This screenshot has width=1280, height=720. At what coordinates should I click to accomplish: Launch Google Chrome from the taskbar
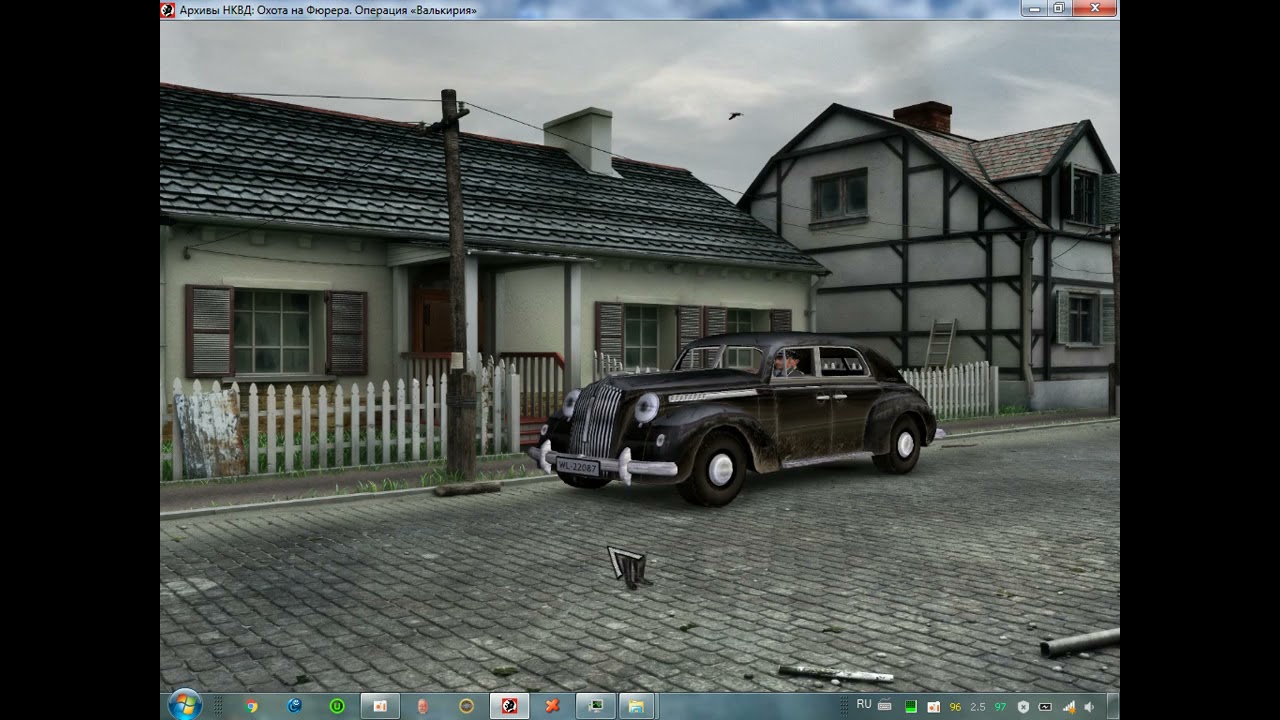252,706
